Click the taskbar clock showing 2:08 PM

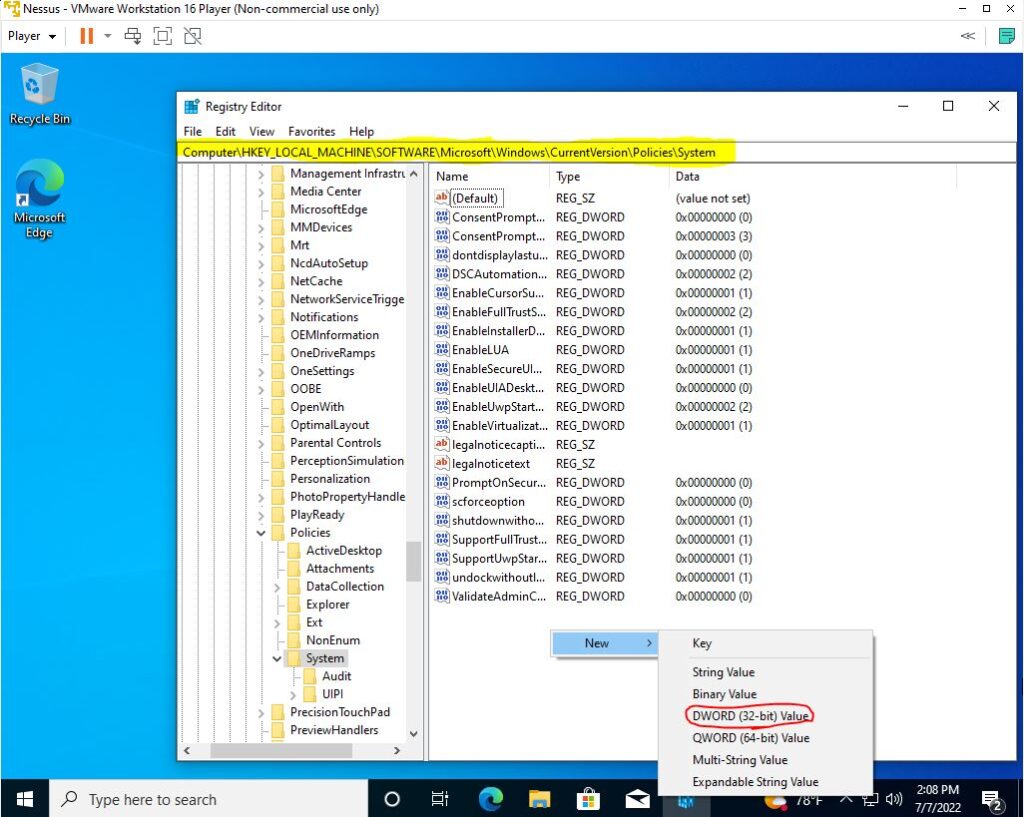(937, 799)
